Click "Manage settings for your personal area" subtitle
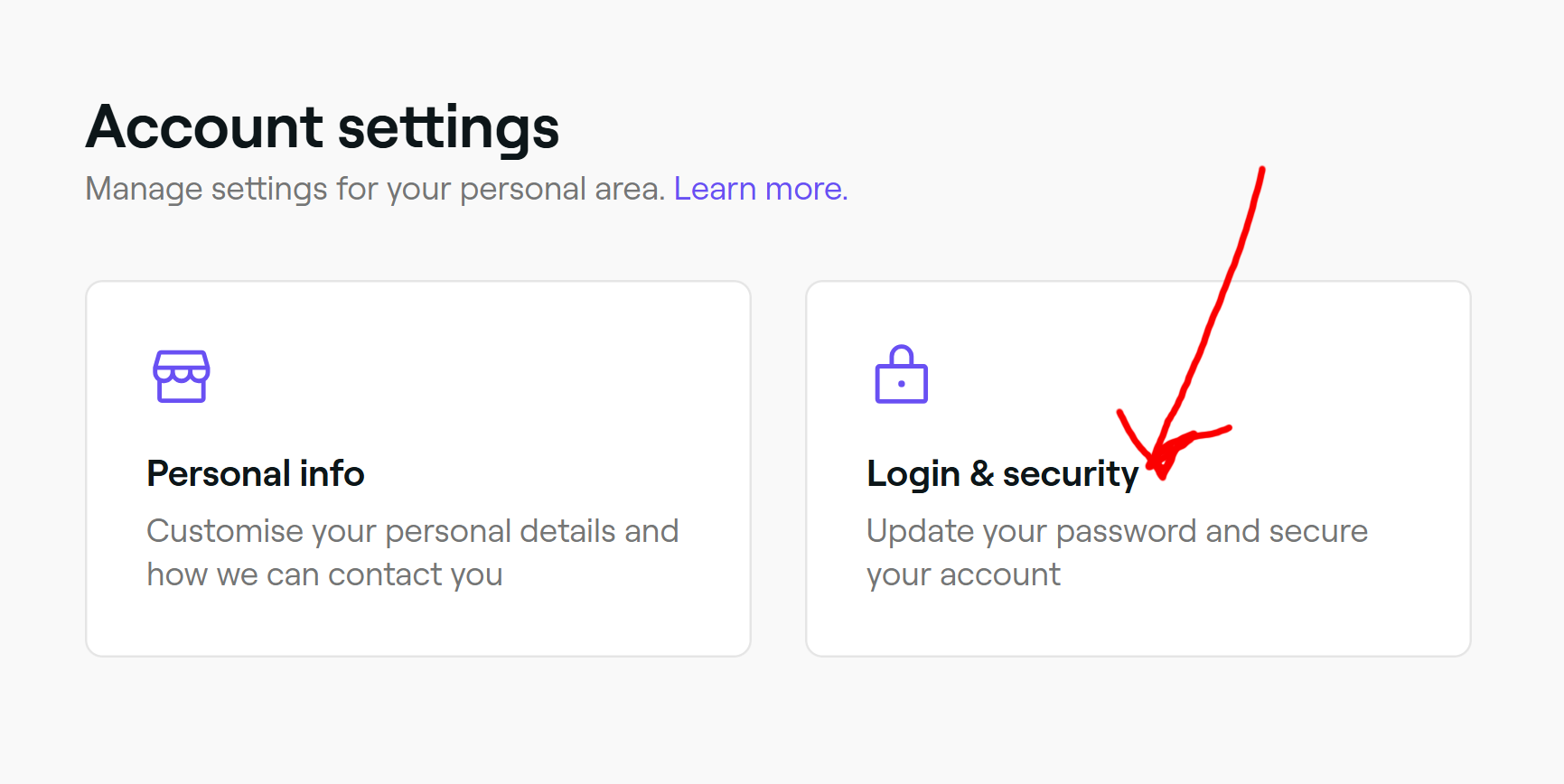The height and width of the screenshot is (784, 1564). (x=375, y=190)
